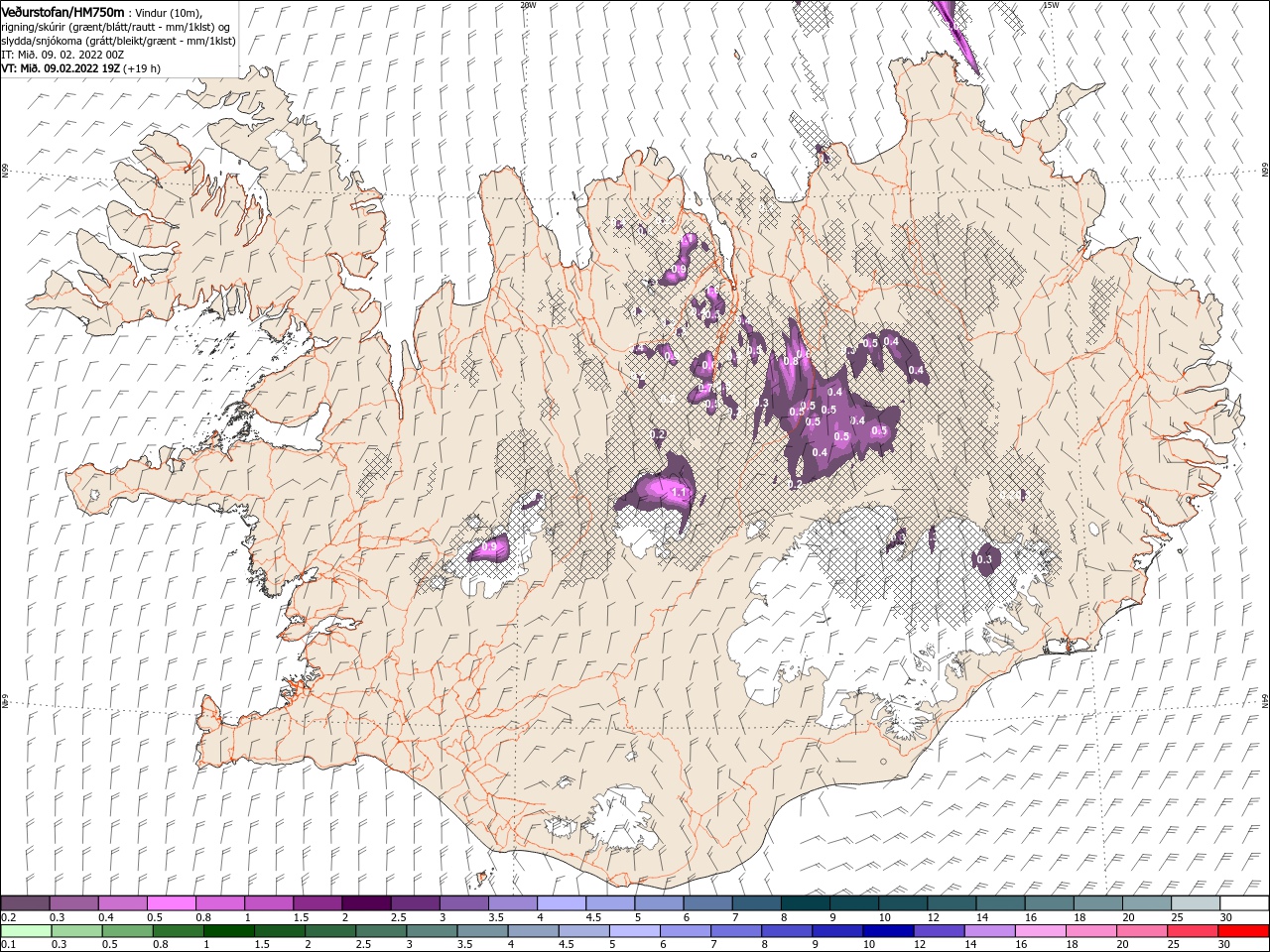The height and width of the screenshot is (952, 1270).
Task: Click the 0.8 green swatch in the lower legend
Action: coord(179,931)
